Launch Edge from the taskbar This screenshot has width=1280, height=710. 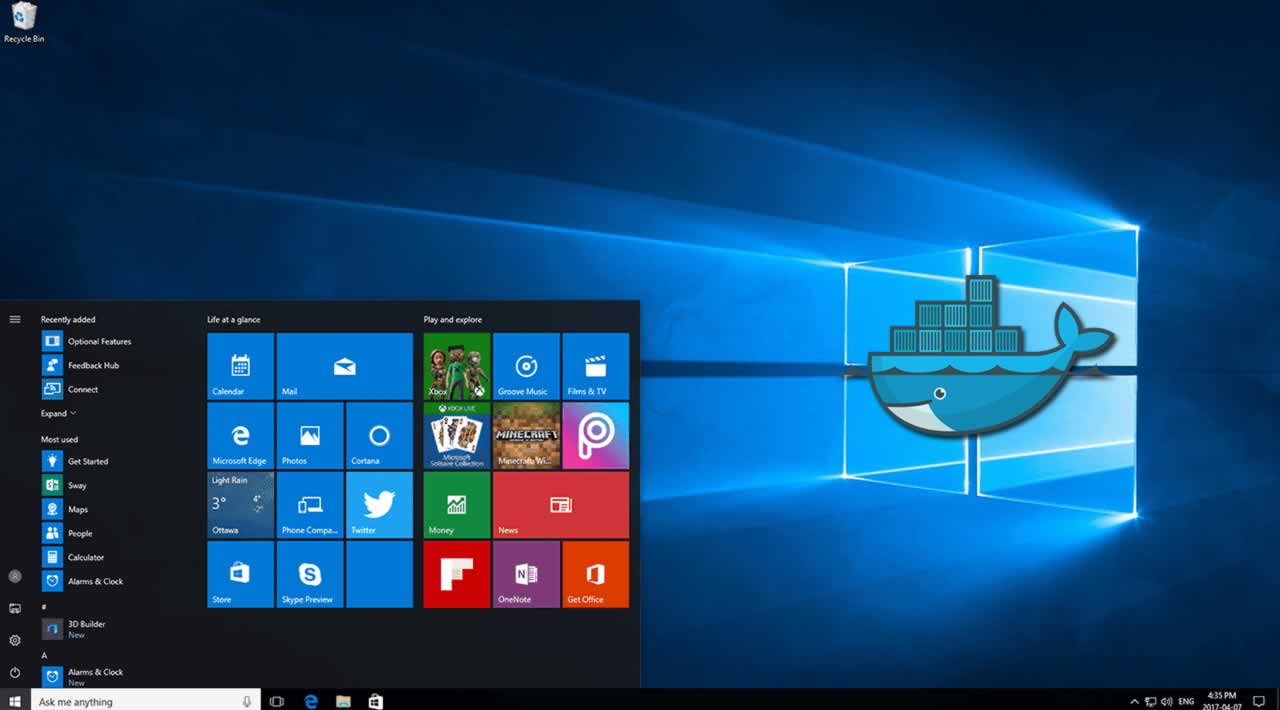coord(311,702)
